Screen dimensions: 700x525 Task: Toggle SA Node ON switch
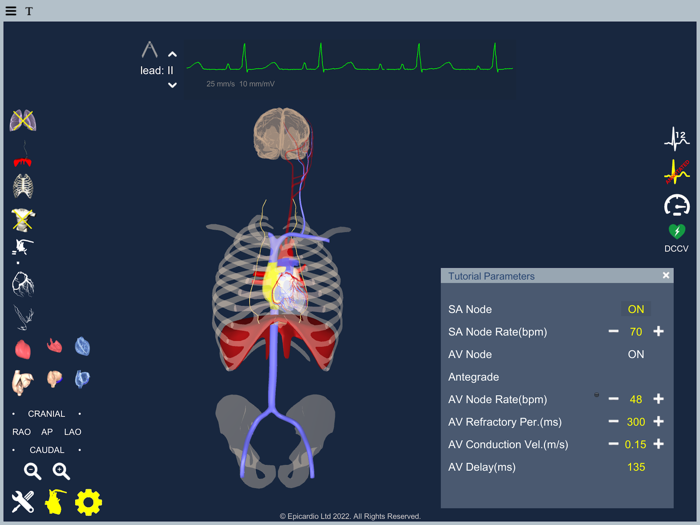pos(636,309)
